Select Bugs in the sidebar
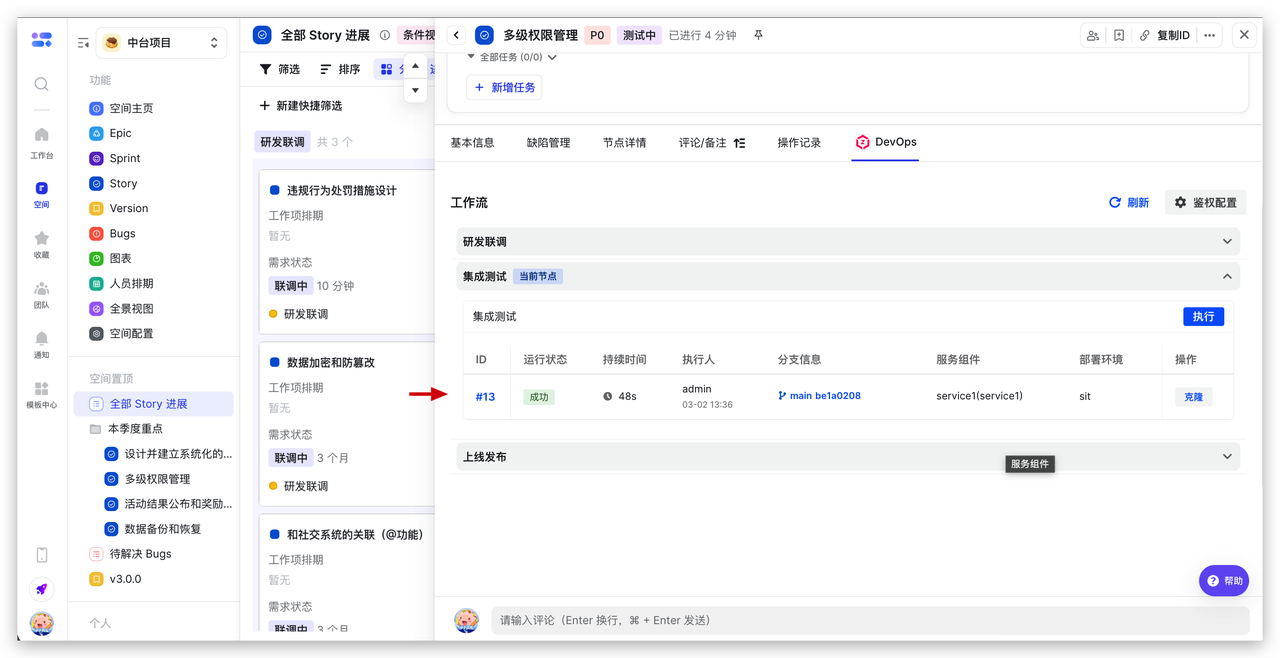Viewport: 1280px width, 658px height. [x=122, y=234]
